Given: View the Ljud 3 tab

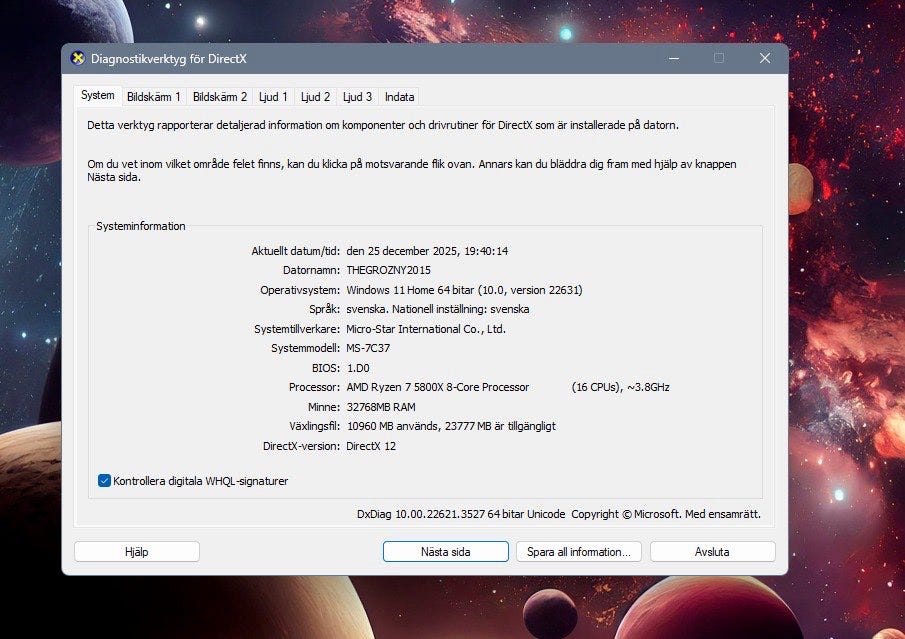Looking at the screenshot, I should click(357, 97).
